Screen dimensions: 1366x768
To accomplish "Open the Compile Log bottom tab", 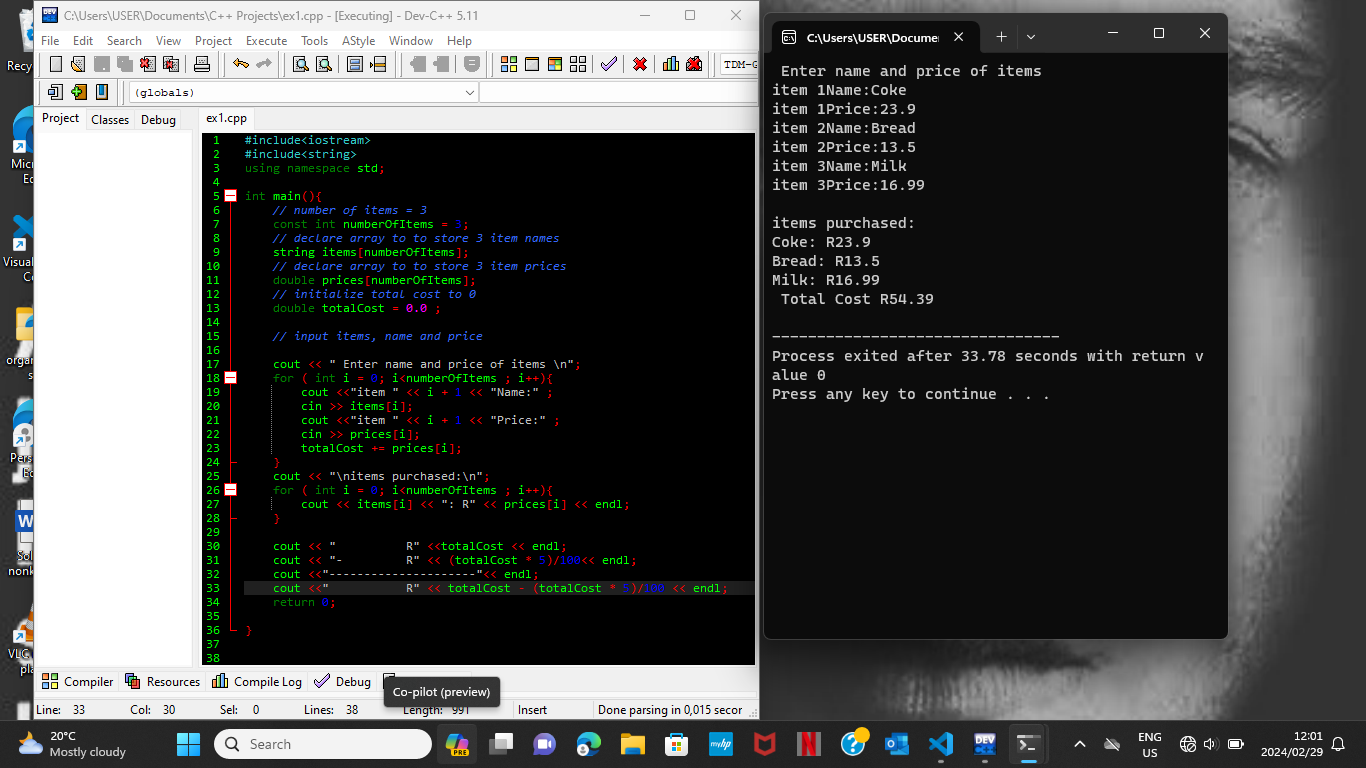I will tap(257, 681).
